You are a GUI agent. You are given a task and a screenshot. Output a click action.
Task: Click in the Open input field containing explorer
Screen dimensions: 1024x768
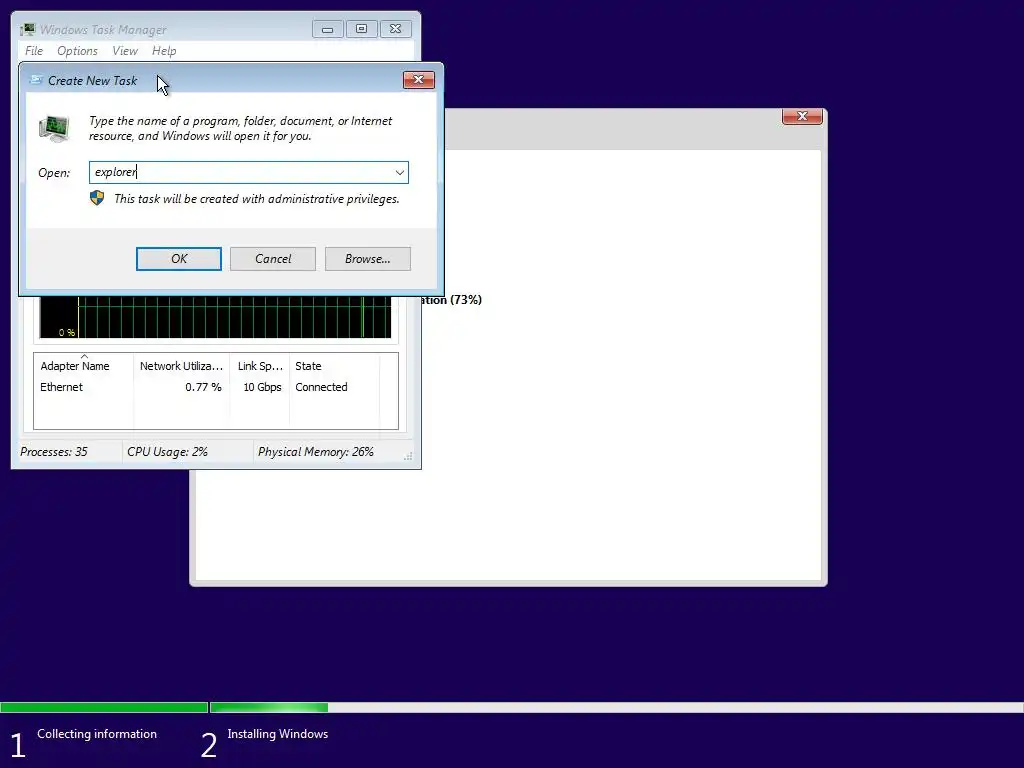(248, 172)
